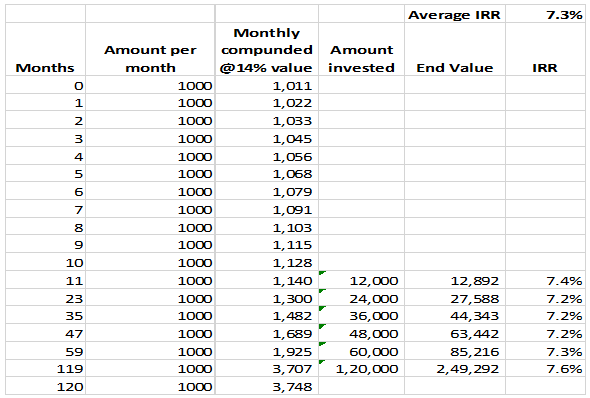Select the 1,140 value cell

(x=267, y=280)
